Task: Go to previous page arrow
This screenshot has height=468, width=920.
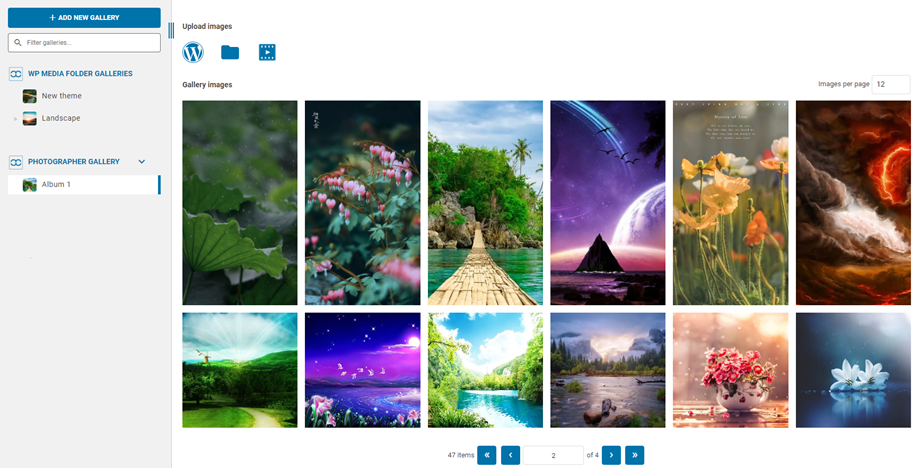Action: 510,455
